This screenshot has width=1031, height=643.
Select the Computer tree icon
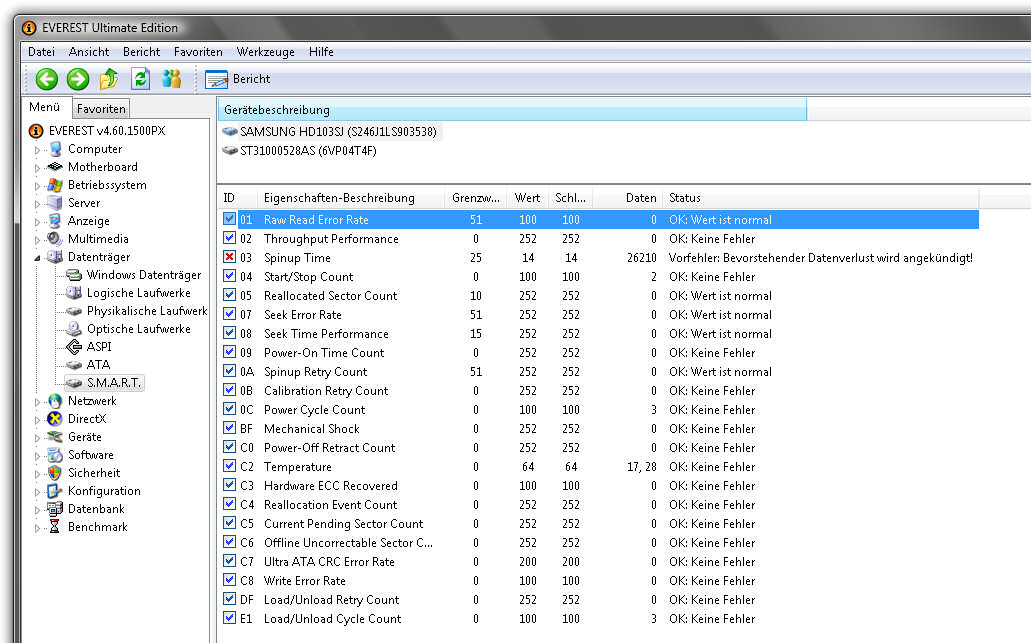pyautogui.click(x=55, y=149)
